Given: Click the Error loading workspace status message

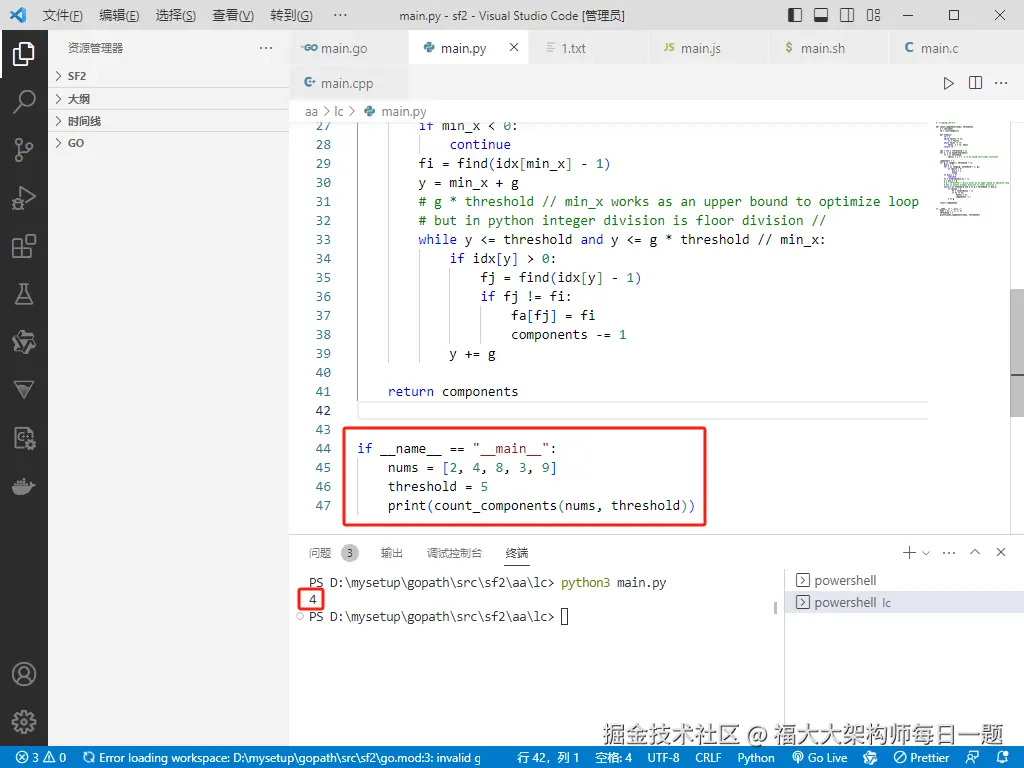Looking at the screenshot, I should click(x=282, y=758).
